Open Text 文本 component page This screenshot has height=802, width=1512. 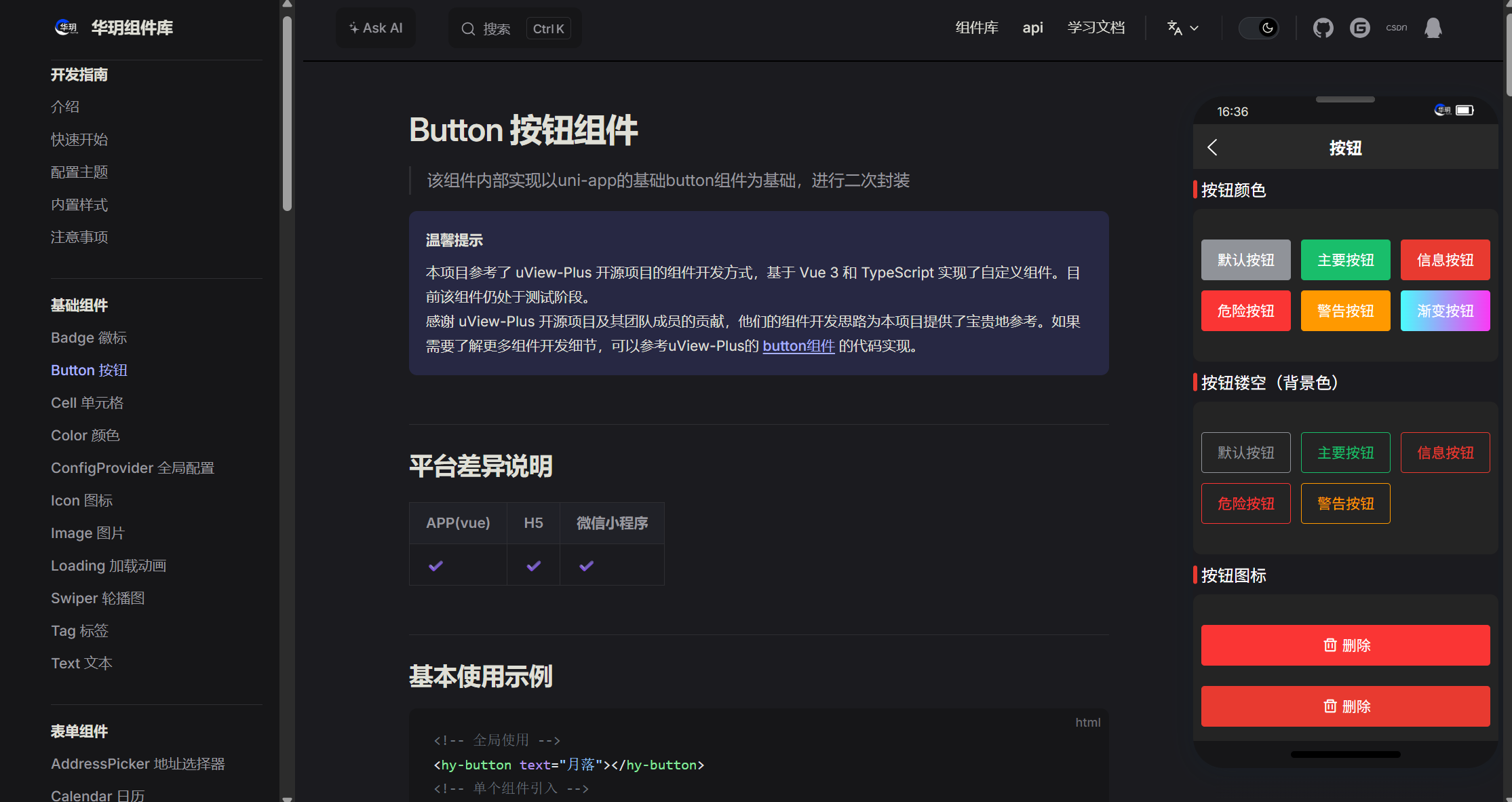(x=81, y=663)
